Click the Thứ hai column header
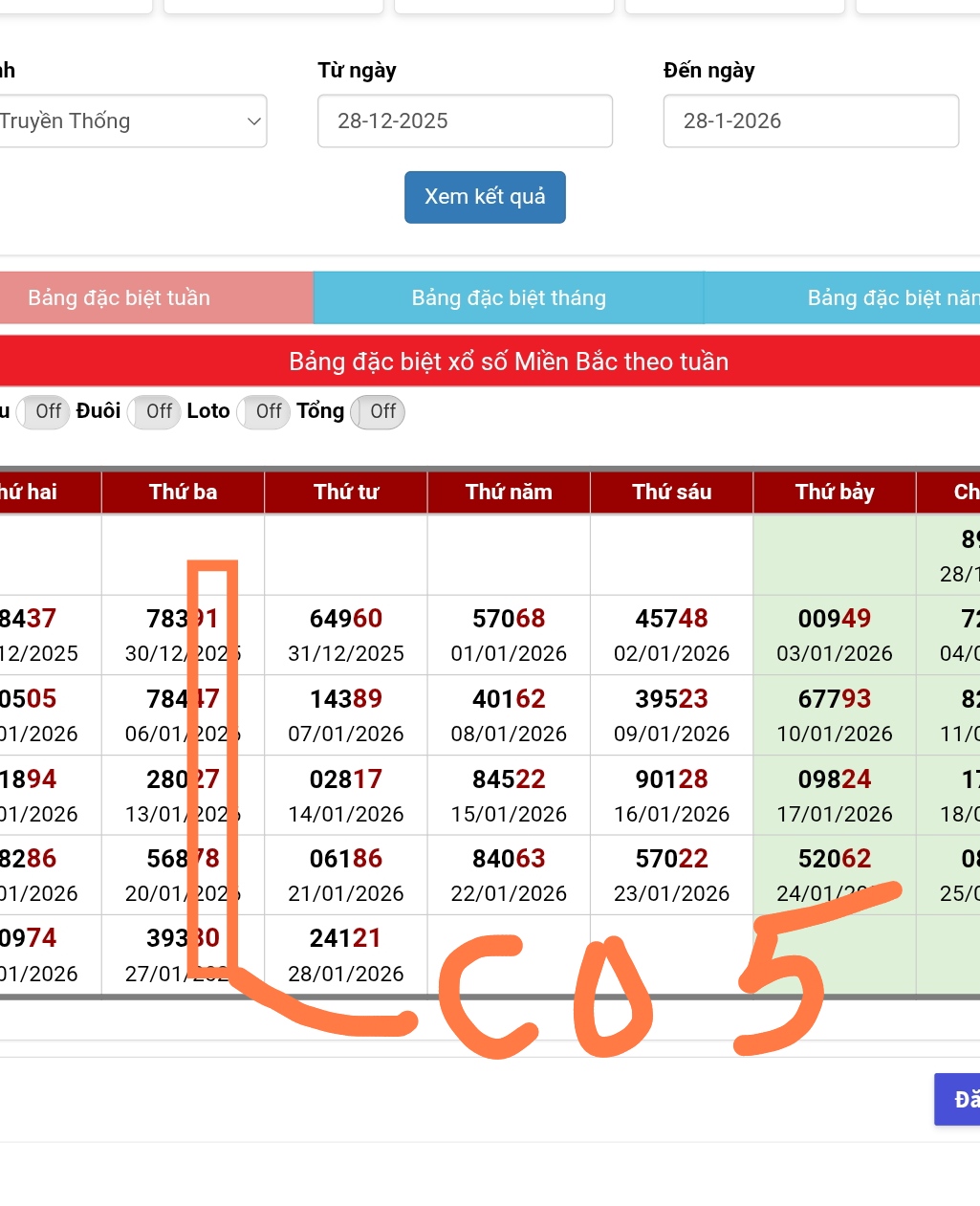The height and width of the screenshot is (1206, 980). (51, 492)
